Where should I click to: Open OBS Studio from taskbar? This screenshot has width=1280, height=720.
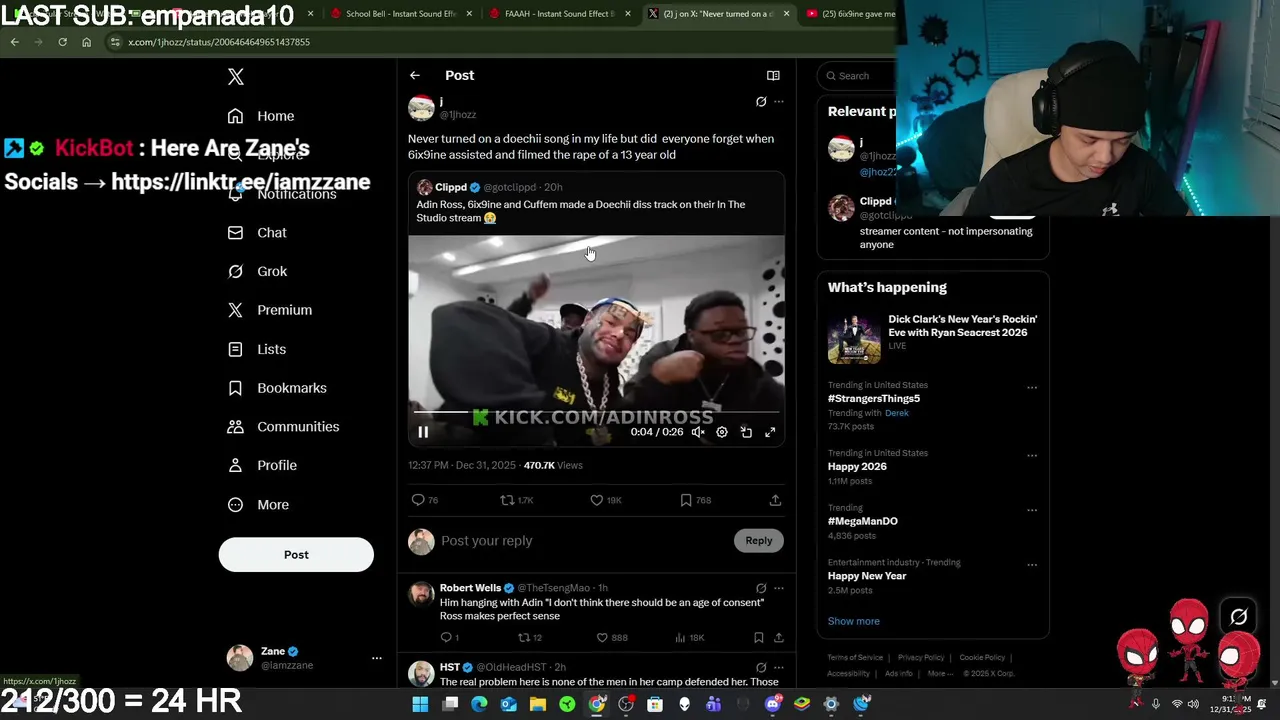pos(626,704)
